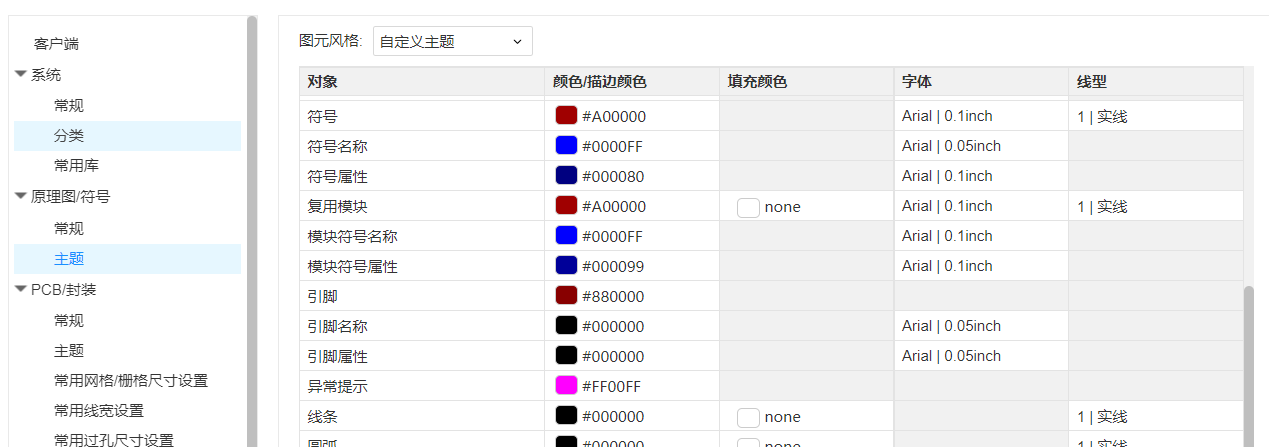Edit 符号 font Arial | 0.1inch
This screenshot has width=1269, height=447.
coord(981,116)
